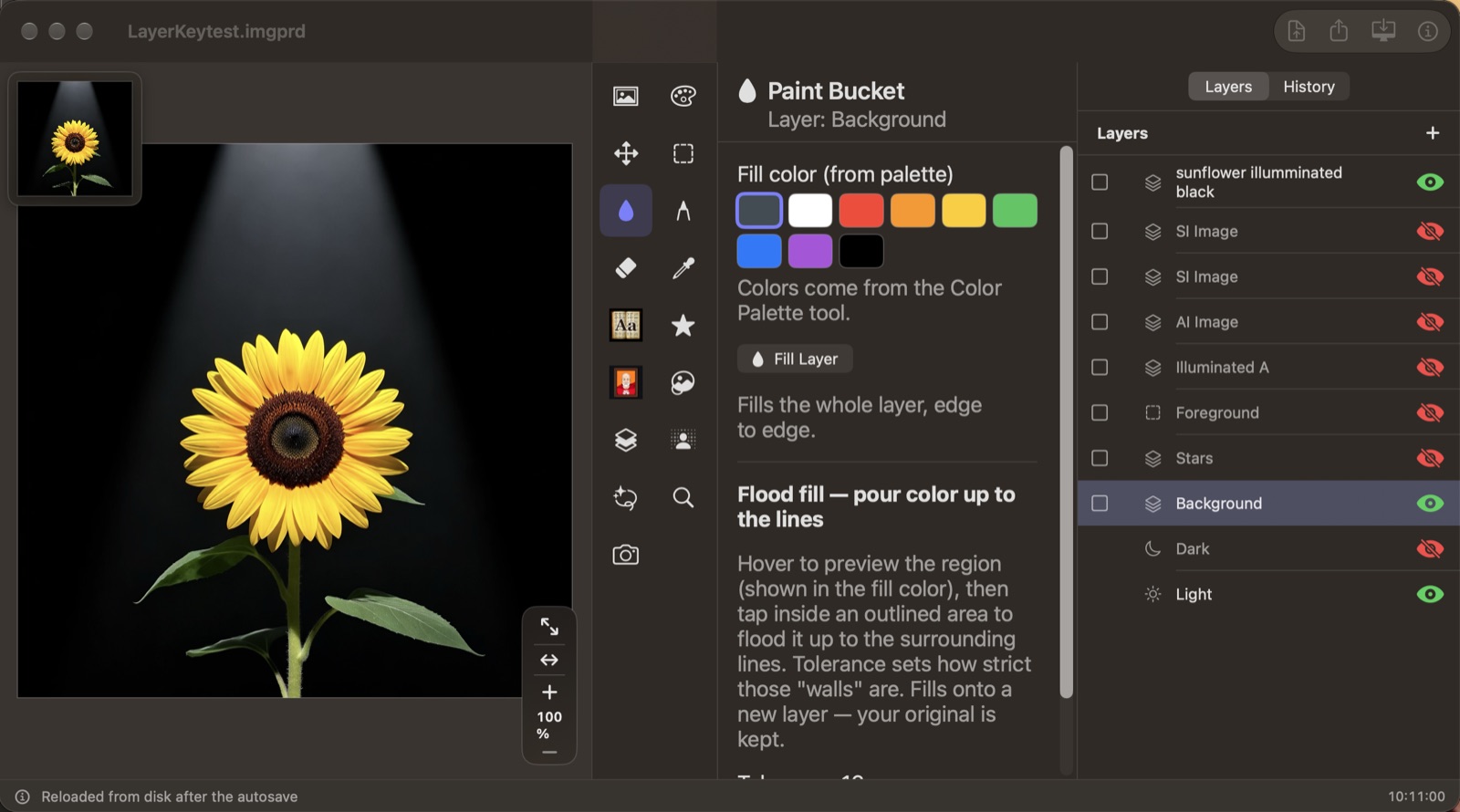Open the Layers stack tool in toolbar

tap(626, 440)
